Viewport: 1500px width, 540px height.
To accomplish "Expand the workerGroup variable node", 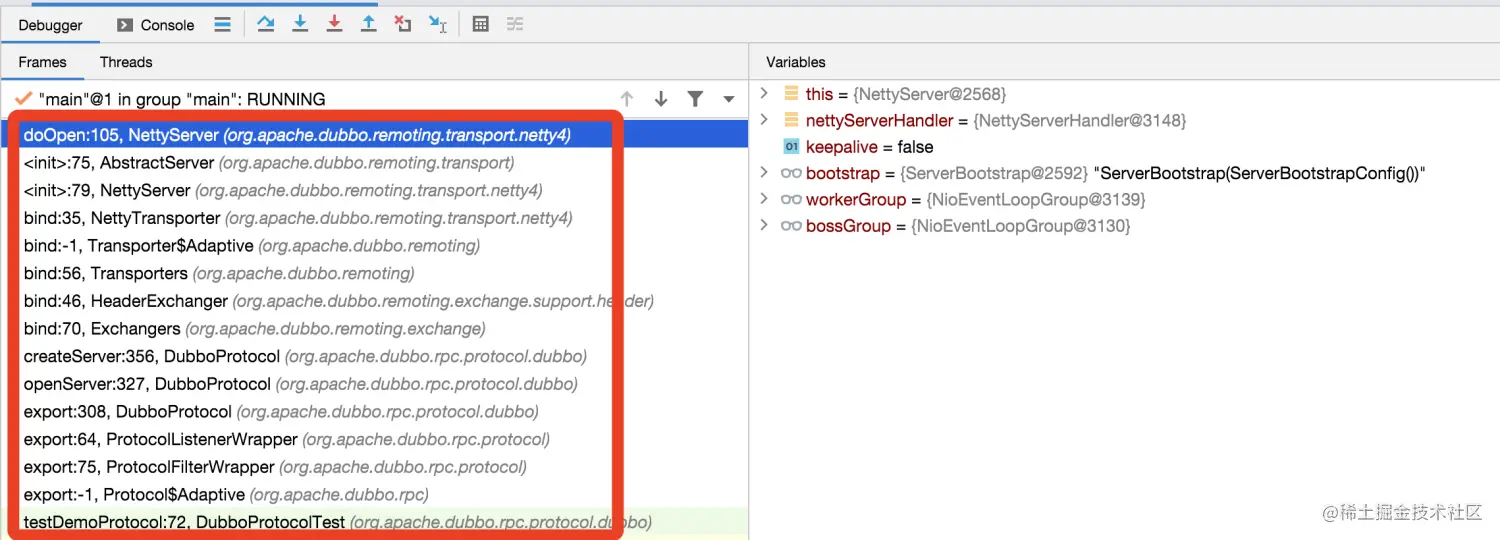I will point(764,199).
